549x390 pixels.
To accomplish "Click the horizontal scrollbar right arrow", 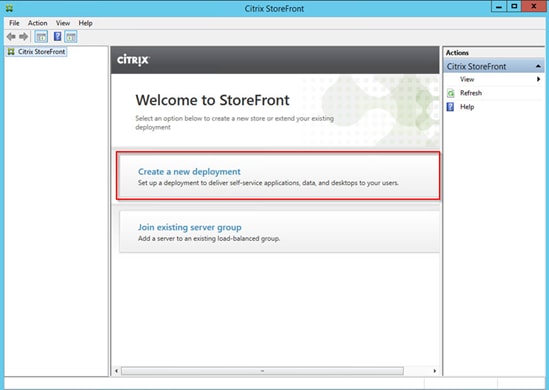I will [435, 371].
